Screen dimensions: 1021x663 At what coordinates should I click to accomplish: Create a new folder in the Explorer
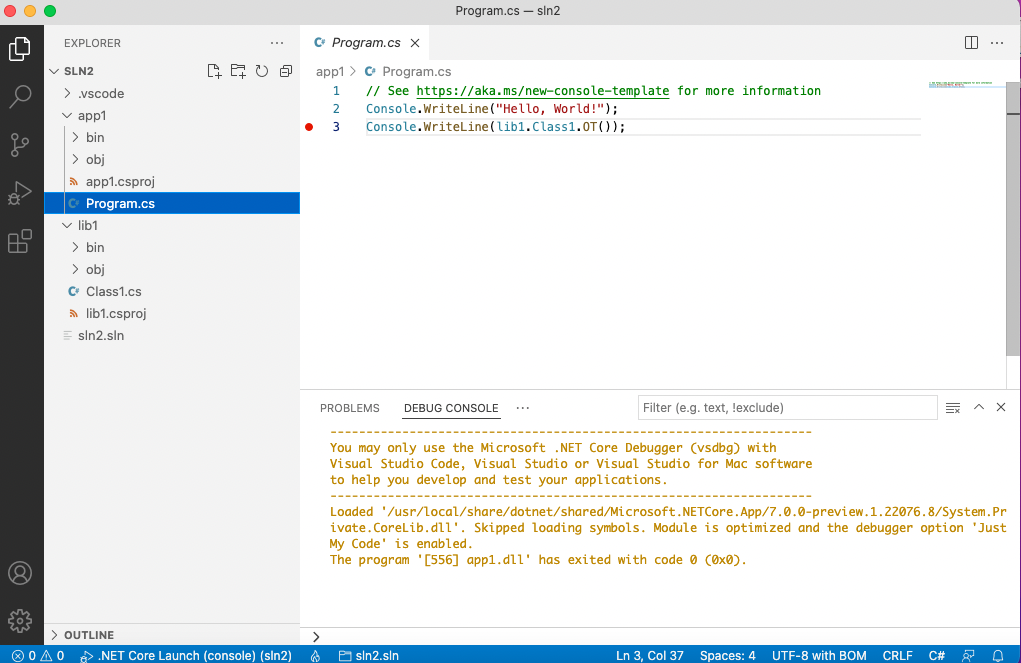point(237,70)
